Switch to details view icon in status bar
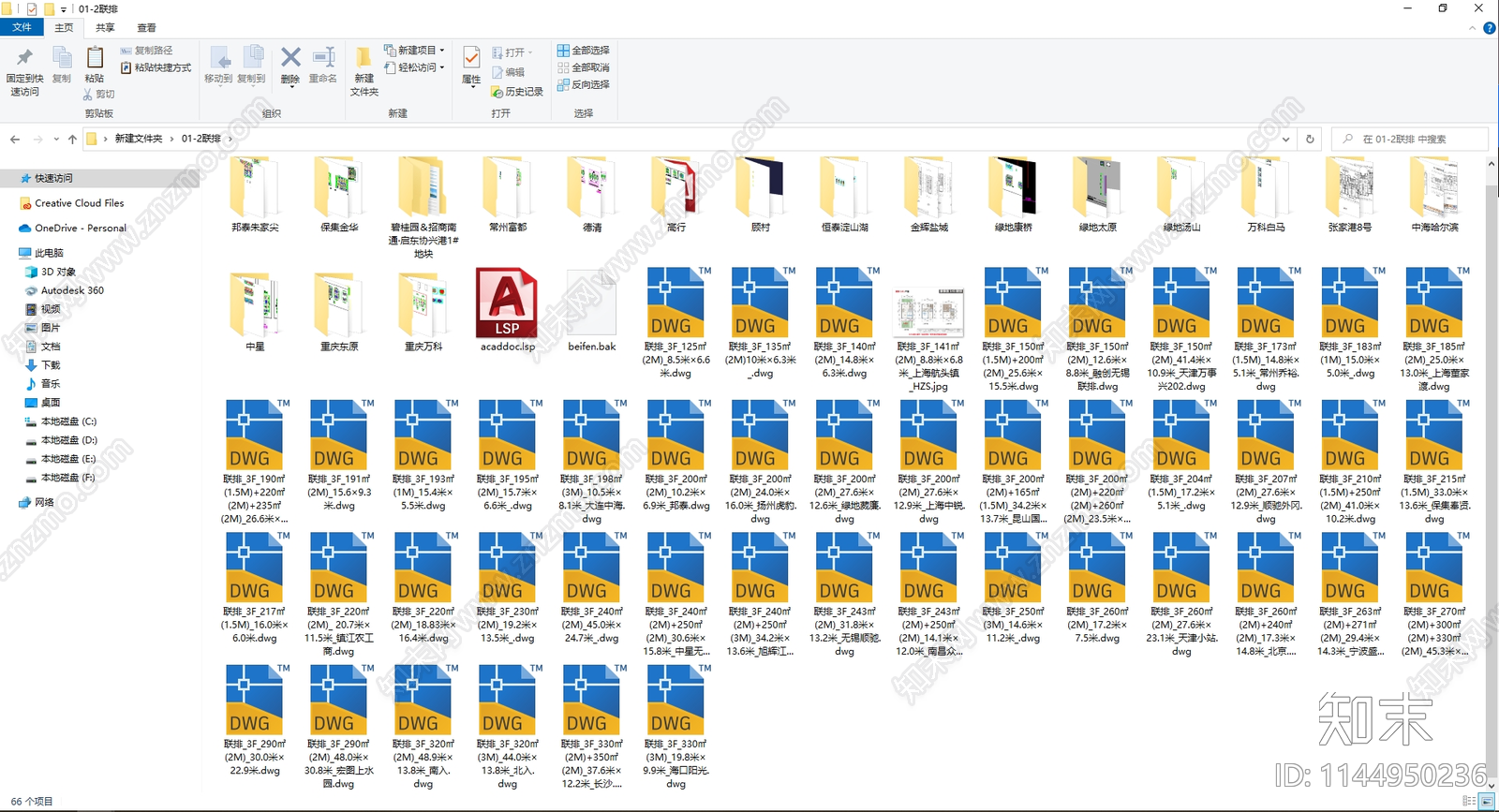 pyautogui.click(x=1468, y=802)
